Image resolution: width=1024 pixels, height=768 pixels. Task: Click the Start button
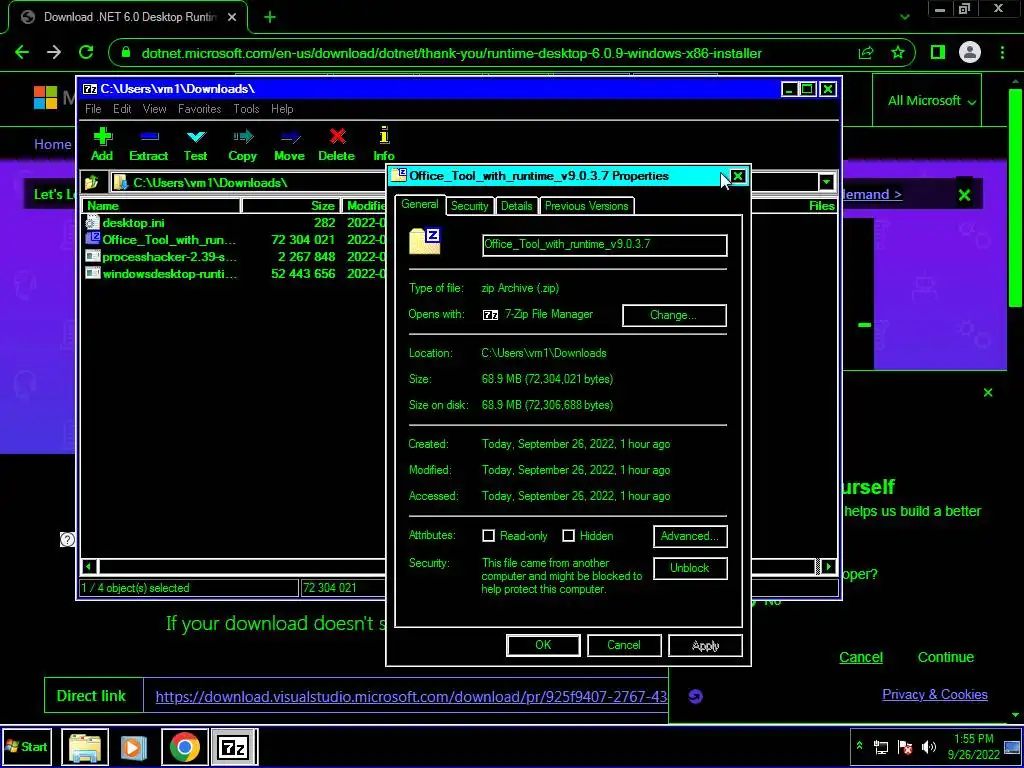point(27,746)
